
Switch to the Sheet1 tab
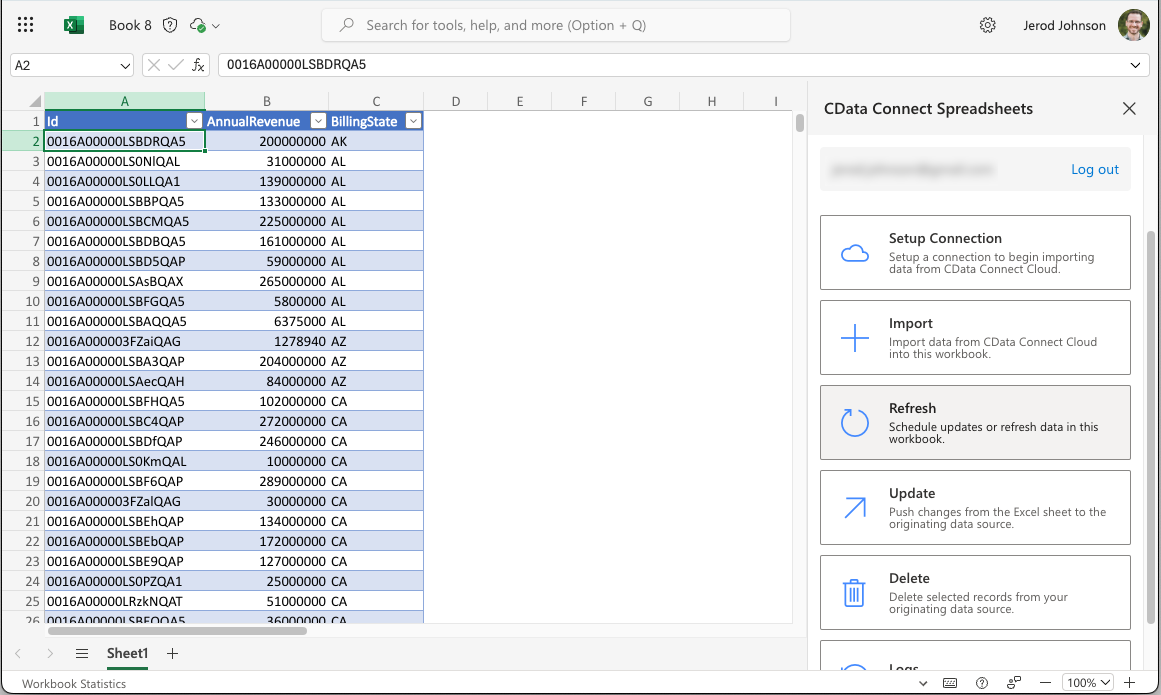click(x=127, y=653)
